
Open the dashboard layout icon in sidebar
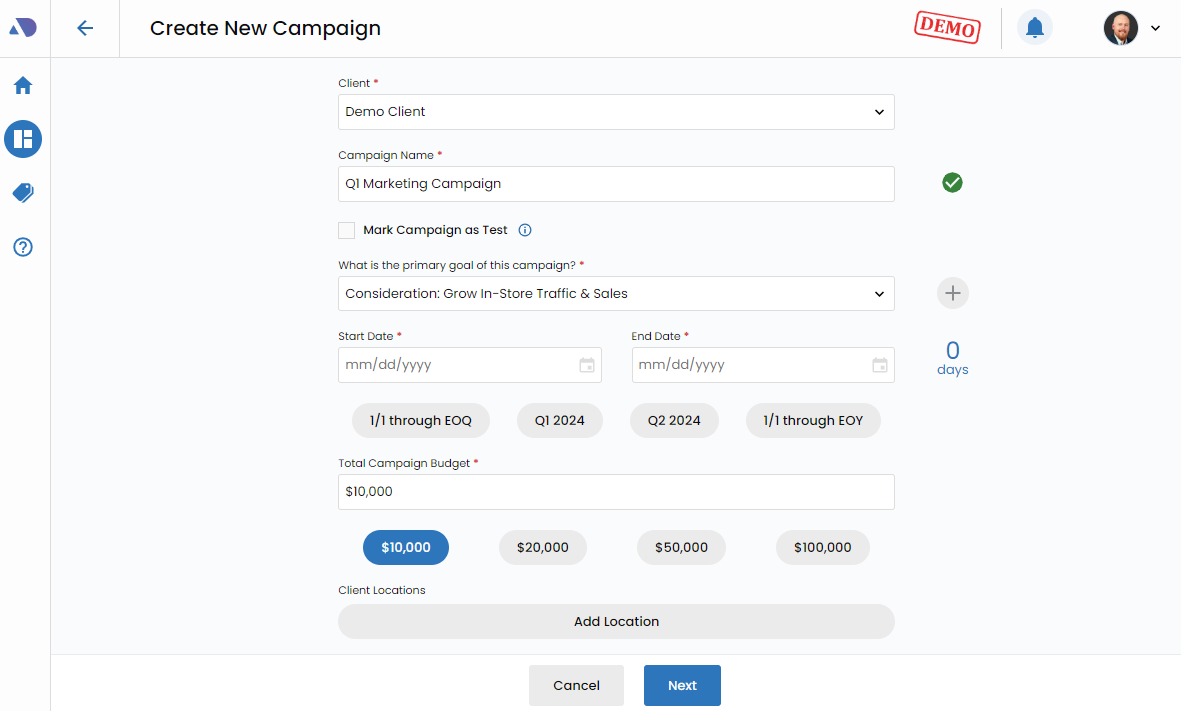point(23,139)
